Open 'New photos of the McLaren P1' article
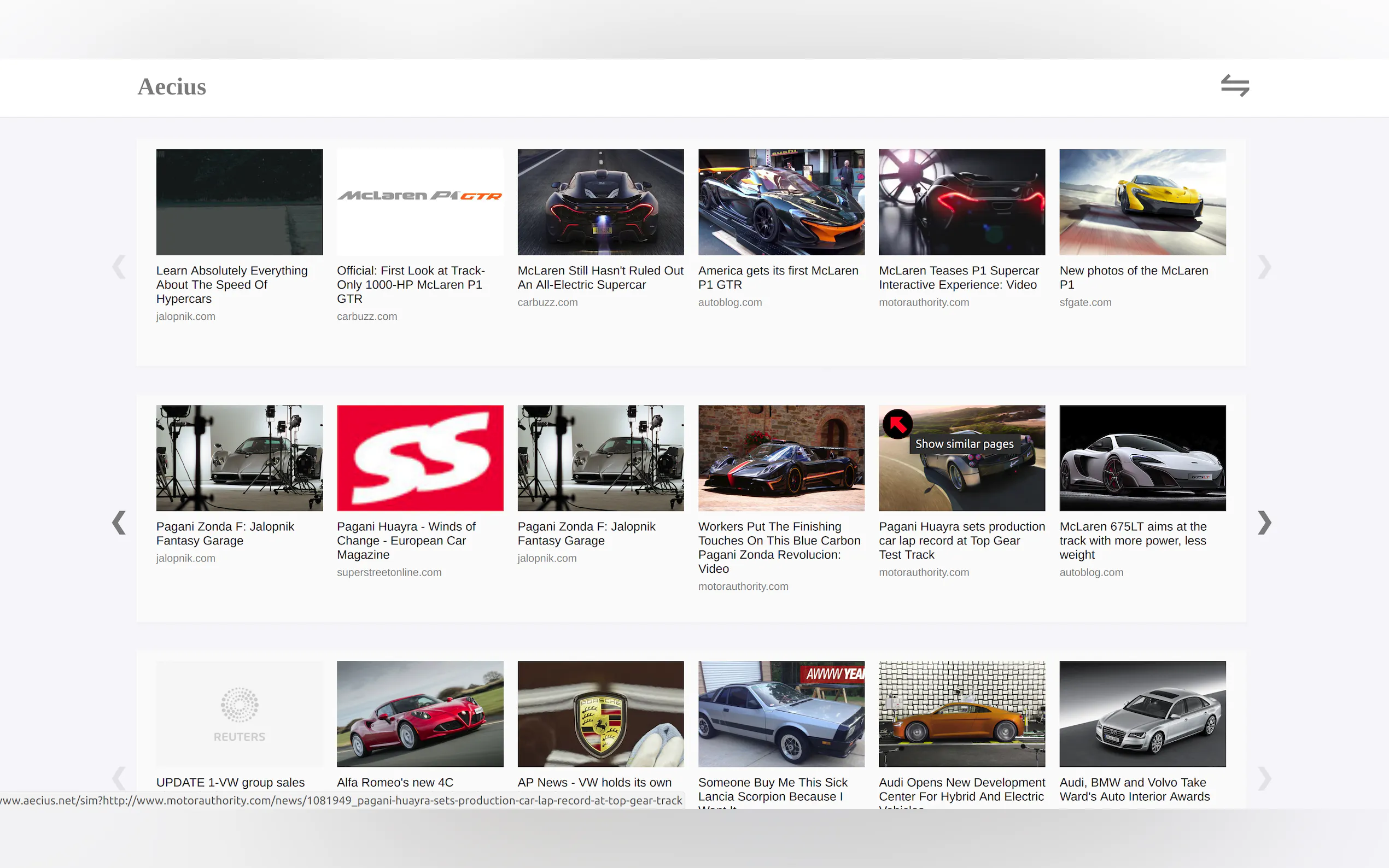1389x868 pixels. pos(1134,278)
